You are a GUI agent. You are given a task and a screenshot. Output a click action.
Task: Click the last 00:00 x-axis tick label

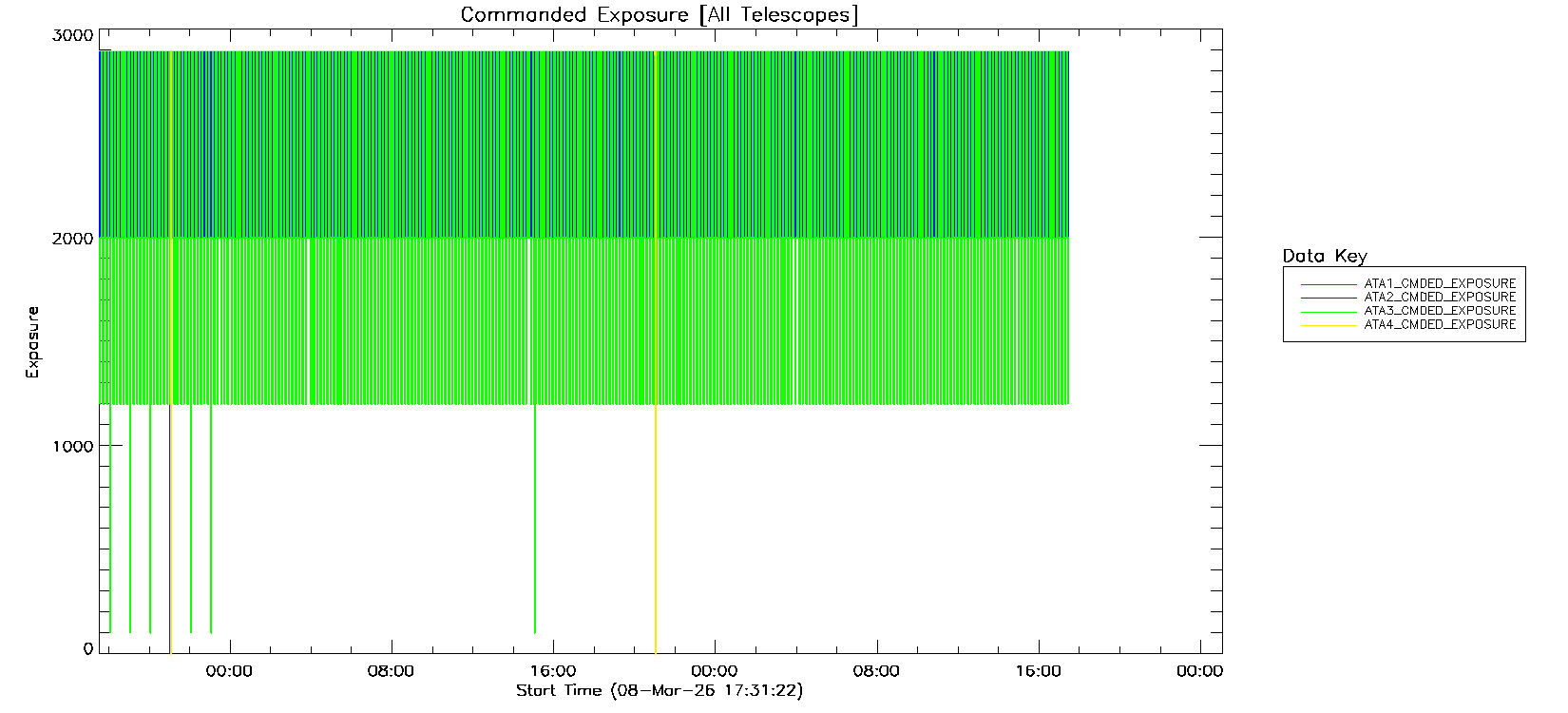[1199, 671]
